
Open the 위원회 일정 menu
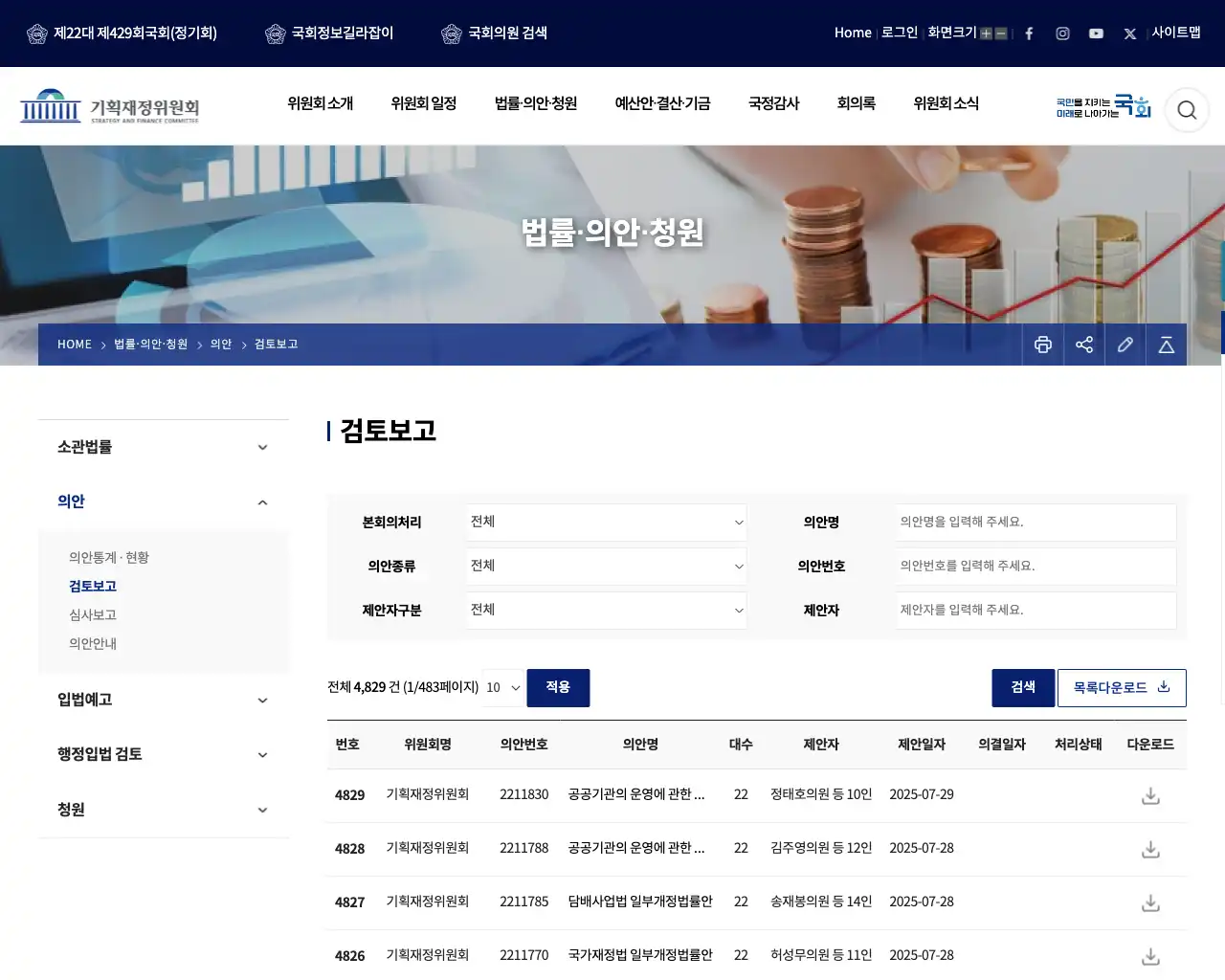point(424,103)
